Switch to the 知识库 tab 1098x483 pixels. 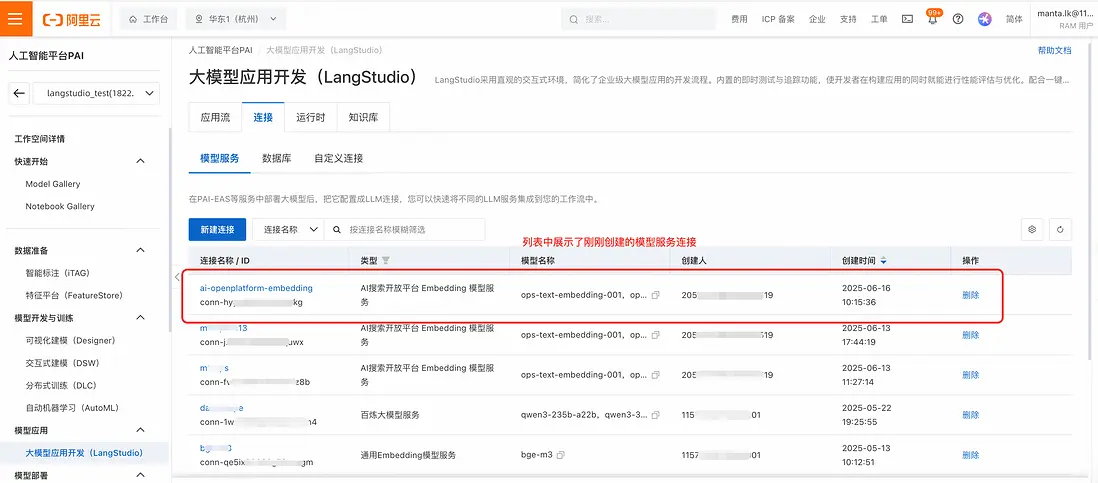click(x=363, y=118)
